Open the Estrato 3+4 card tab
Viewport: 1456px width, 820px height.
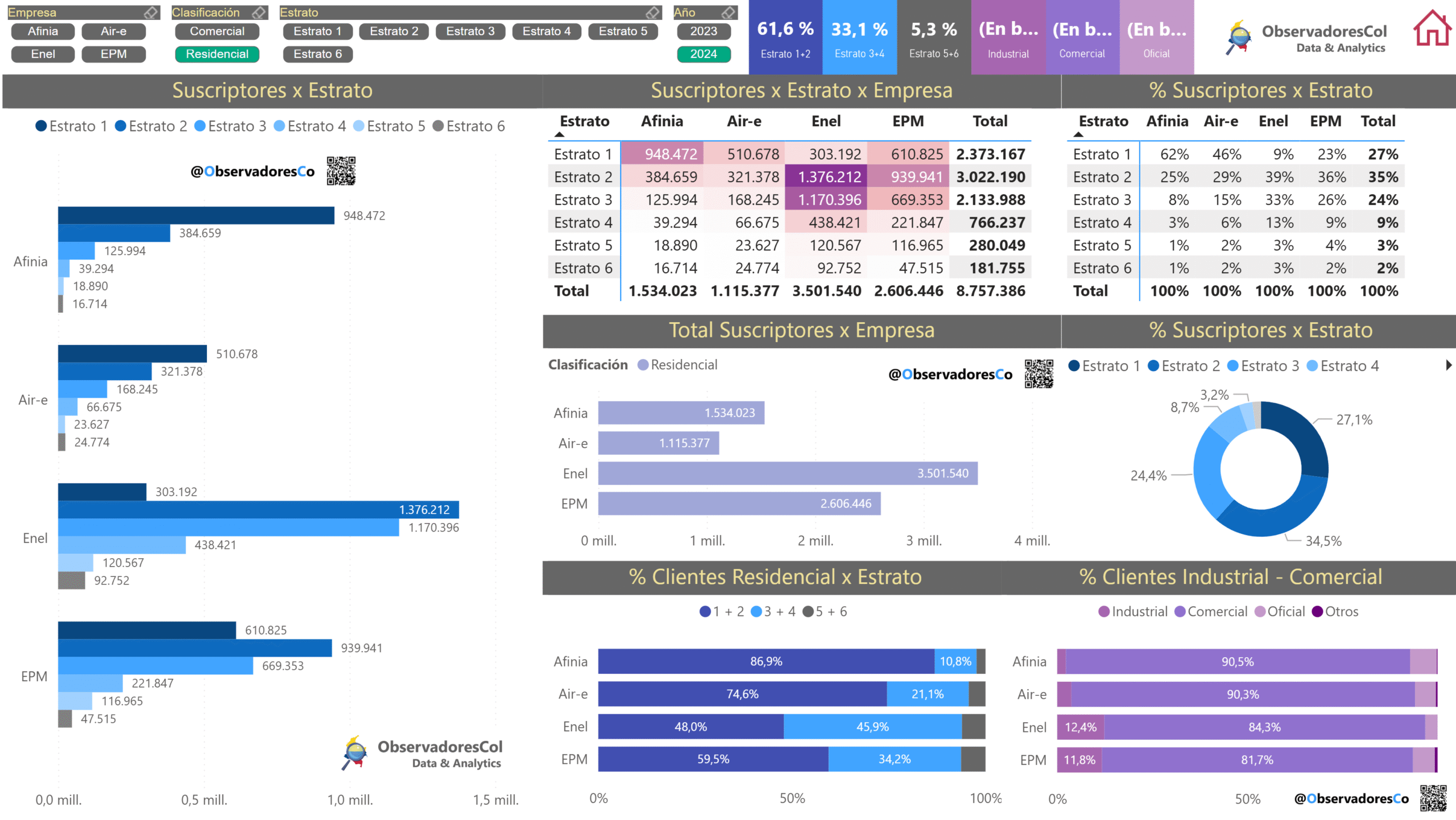click(859, 38)
